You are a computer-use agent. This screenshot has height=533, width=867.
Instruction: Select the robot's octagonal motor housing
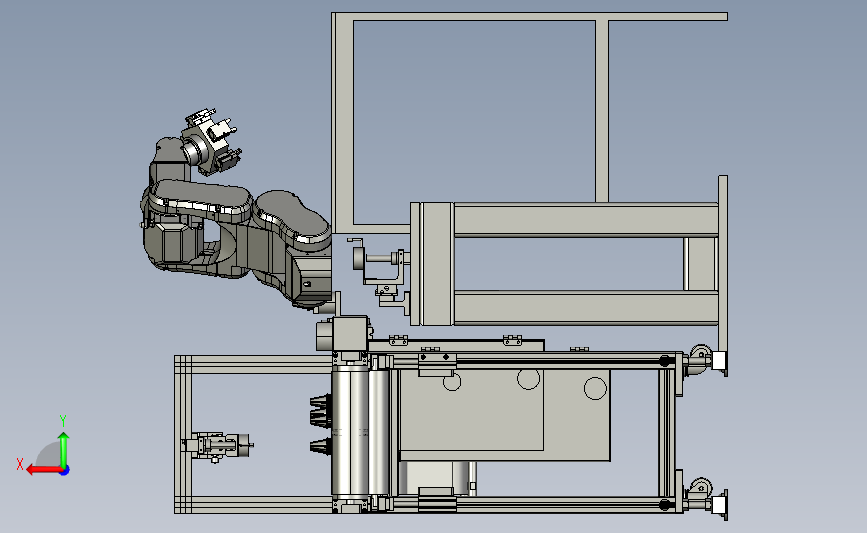click(x=173, y=243)
